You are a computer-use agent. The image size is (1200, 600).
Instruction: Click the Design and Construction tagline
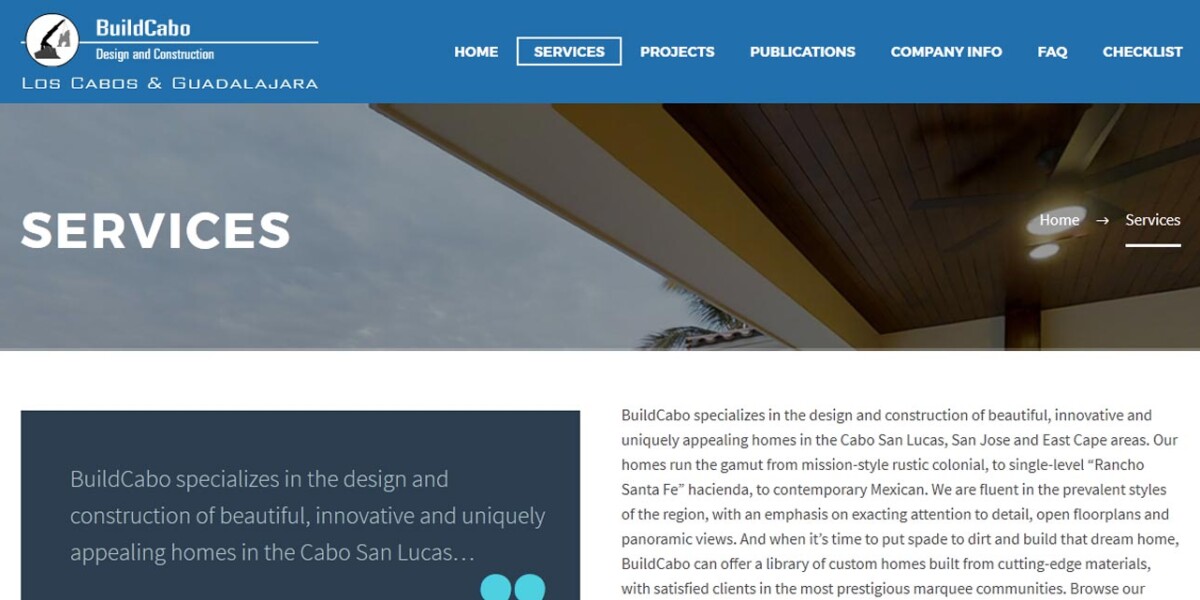click(x=155, y=54)
